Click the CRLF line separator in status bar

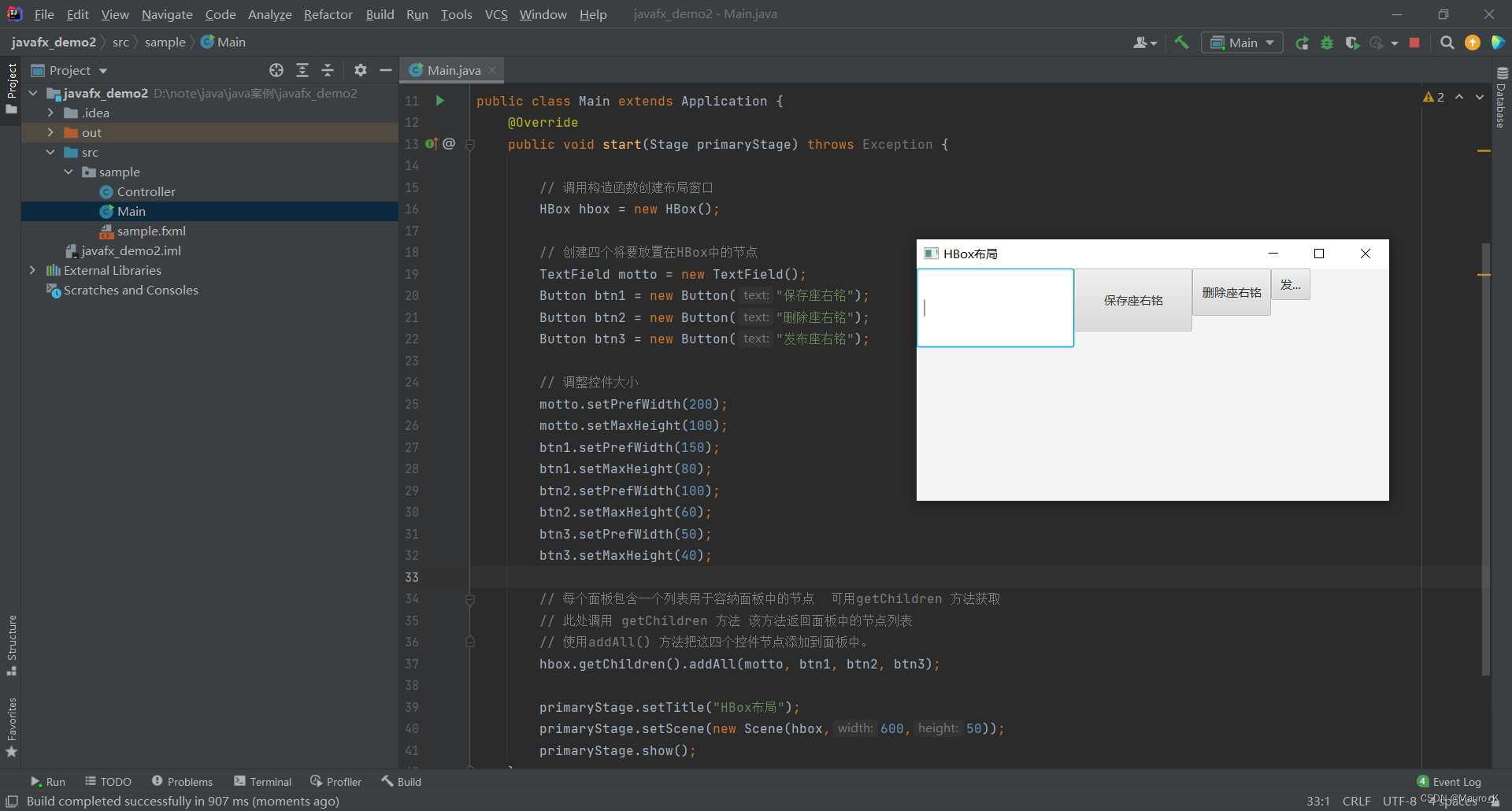pos(1357,801)
